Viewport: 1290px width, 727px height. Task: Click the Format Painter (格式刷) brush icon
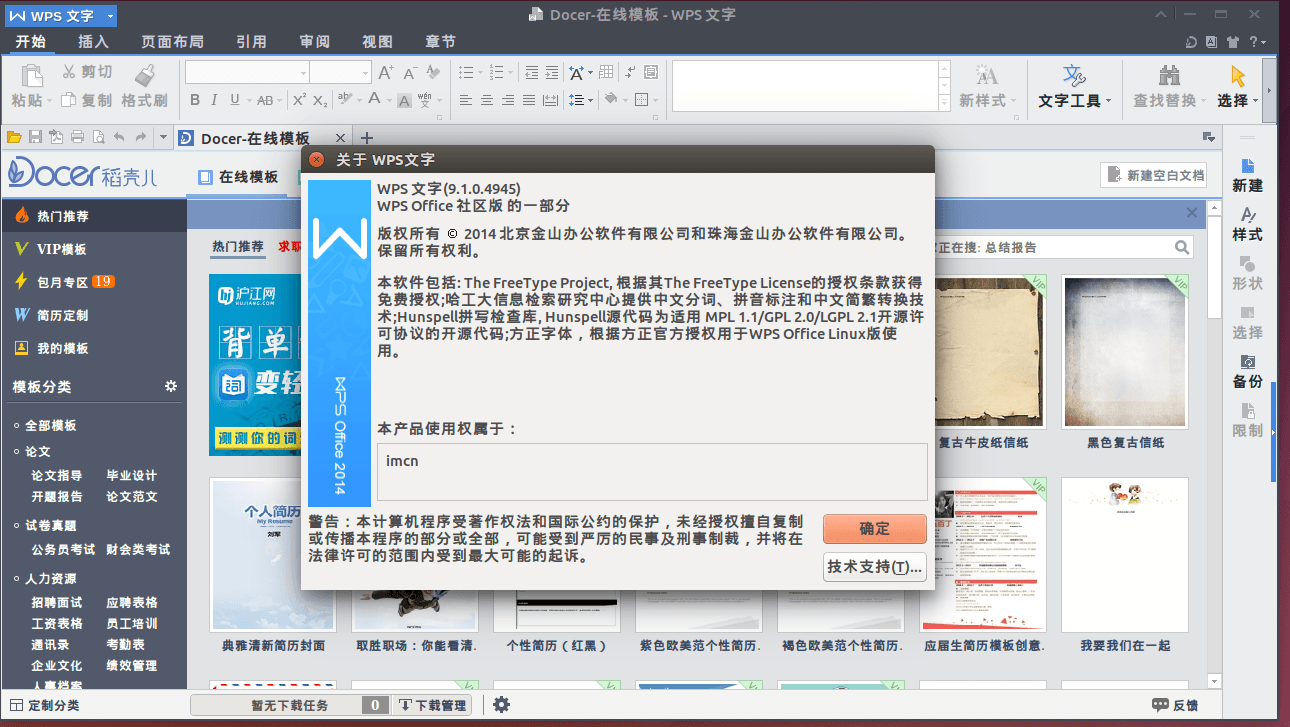[x=145, y=75]
